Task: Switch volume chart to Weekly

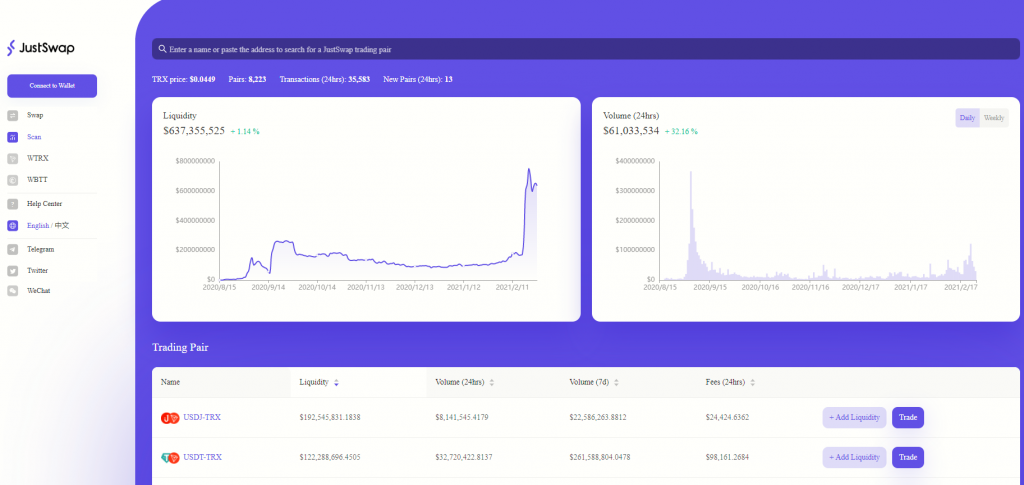Action: pyautogui.click(x=993, y=118)
